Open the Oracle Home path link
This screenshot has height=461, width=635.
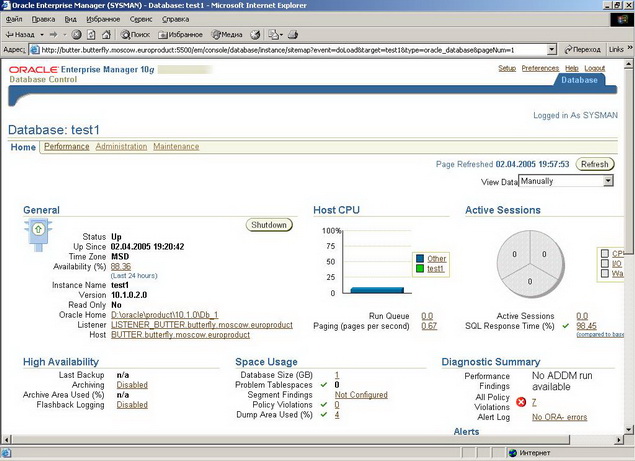tap(164, 315)
